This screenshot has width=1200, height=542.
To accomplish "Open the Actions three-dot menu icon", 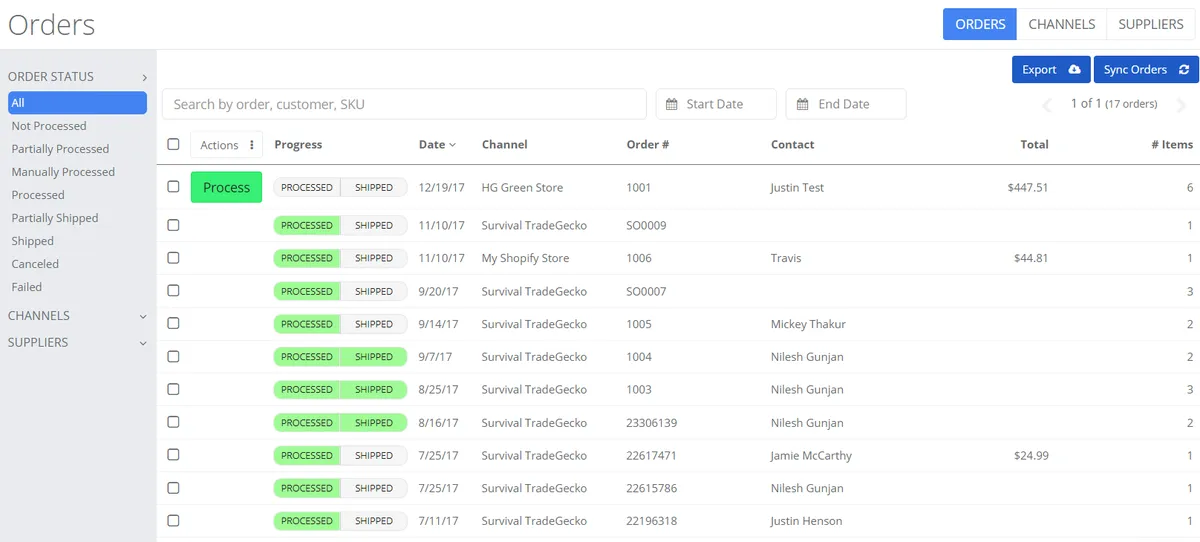I will point(251,145).
